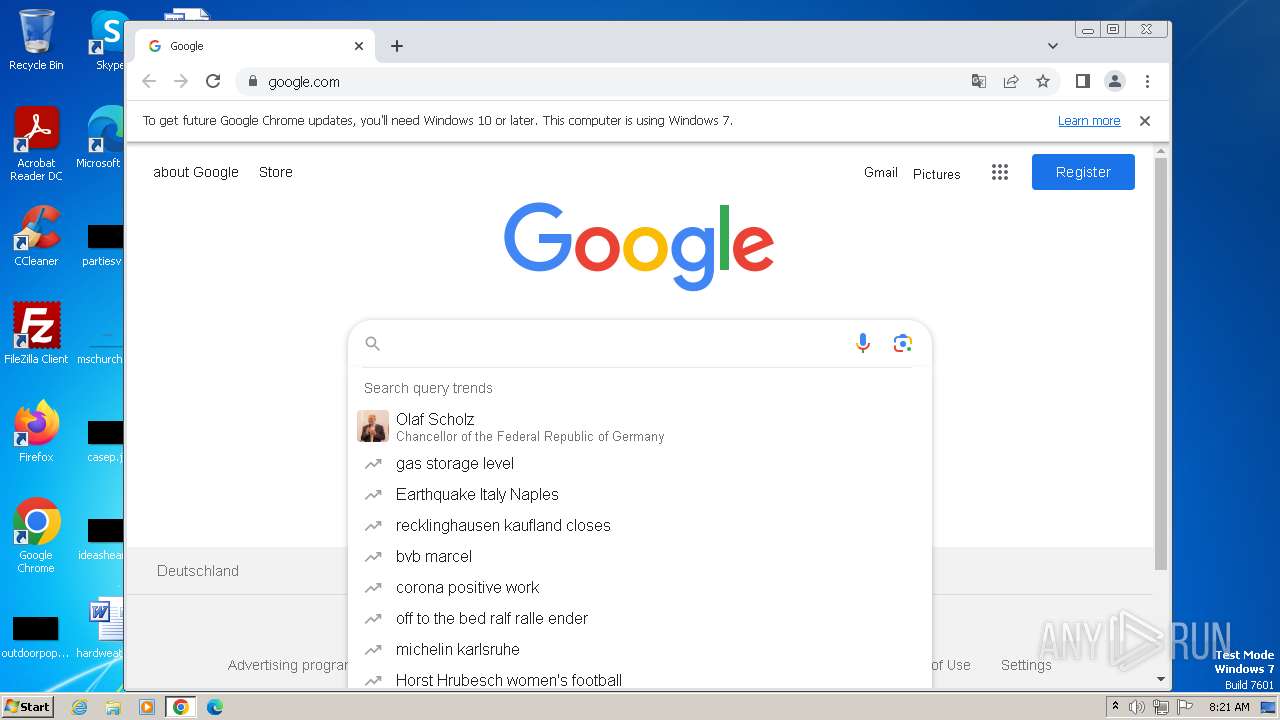Click the blue Register button

point(1083,172)
